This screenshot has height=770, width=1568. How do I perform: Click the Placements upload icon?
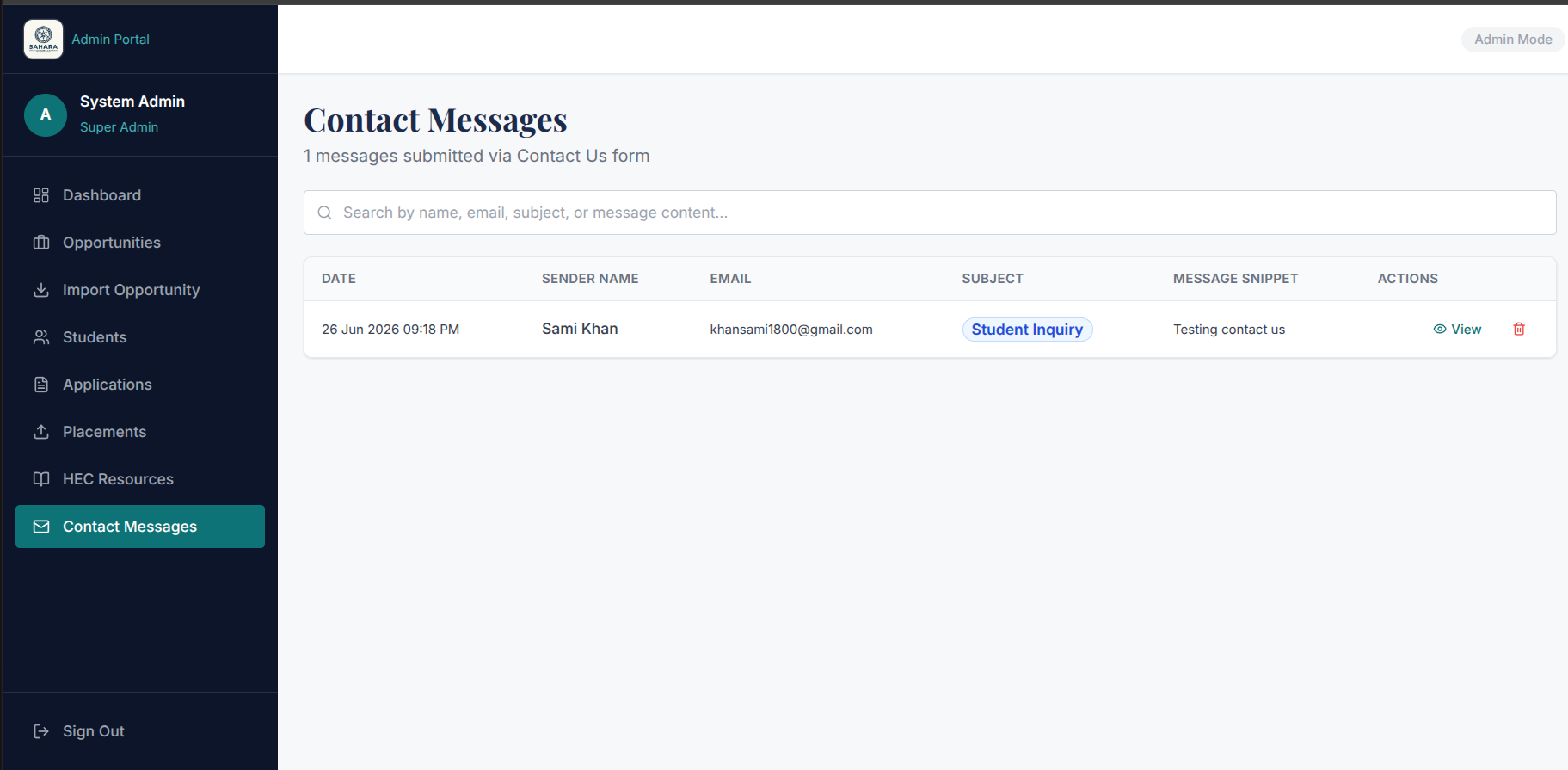(x=41, y=432)
